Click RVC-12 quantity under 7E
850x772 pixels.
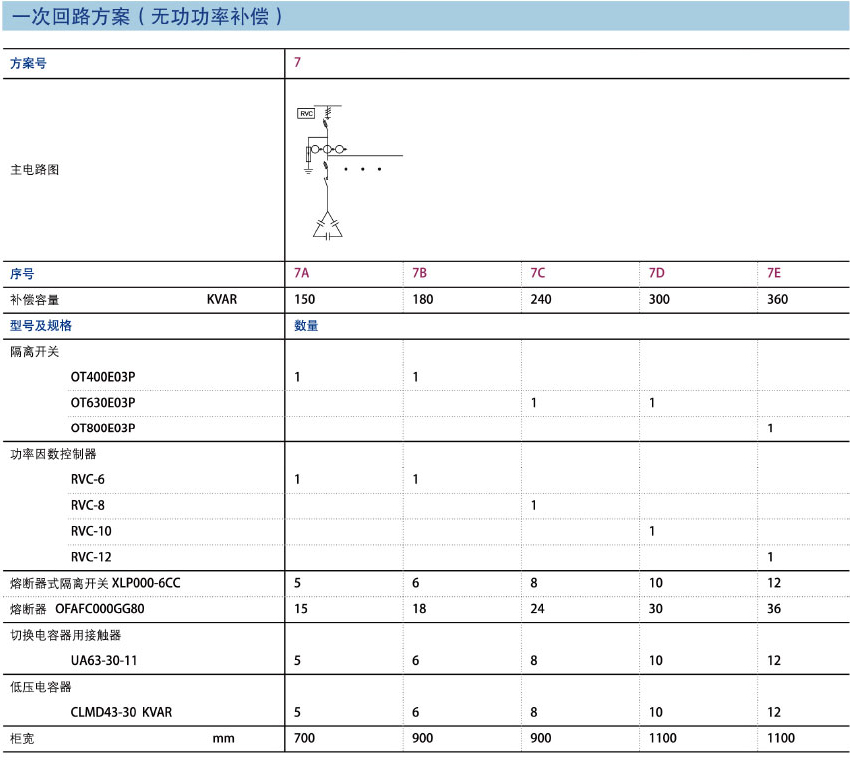(x=770, y=557)
